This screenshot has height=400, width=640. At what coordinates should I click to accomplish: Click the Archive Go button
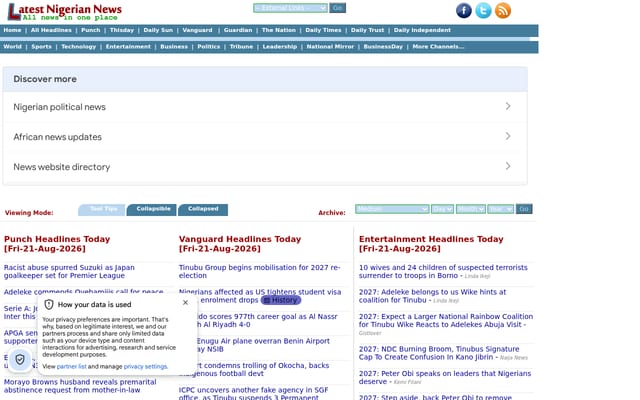tap(524, 209)
